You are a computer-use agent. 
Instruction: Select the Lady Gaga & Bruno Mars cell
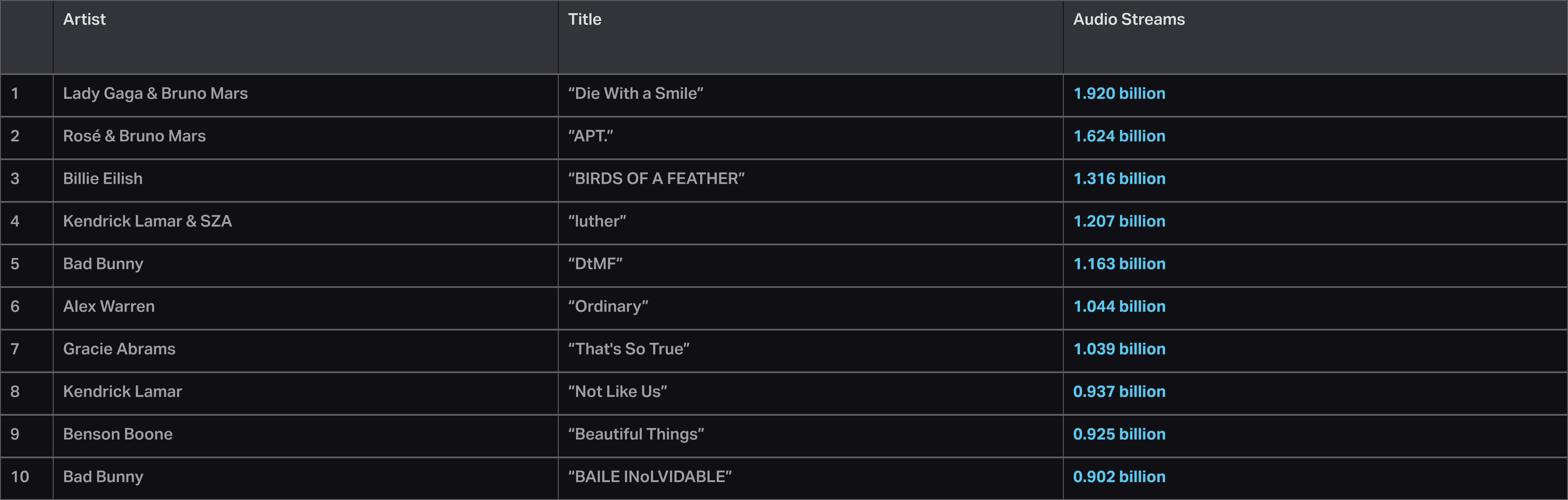point(155,94)
